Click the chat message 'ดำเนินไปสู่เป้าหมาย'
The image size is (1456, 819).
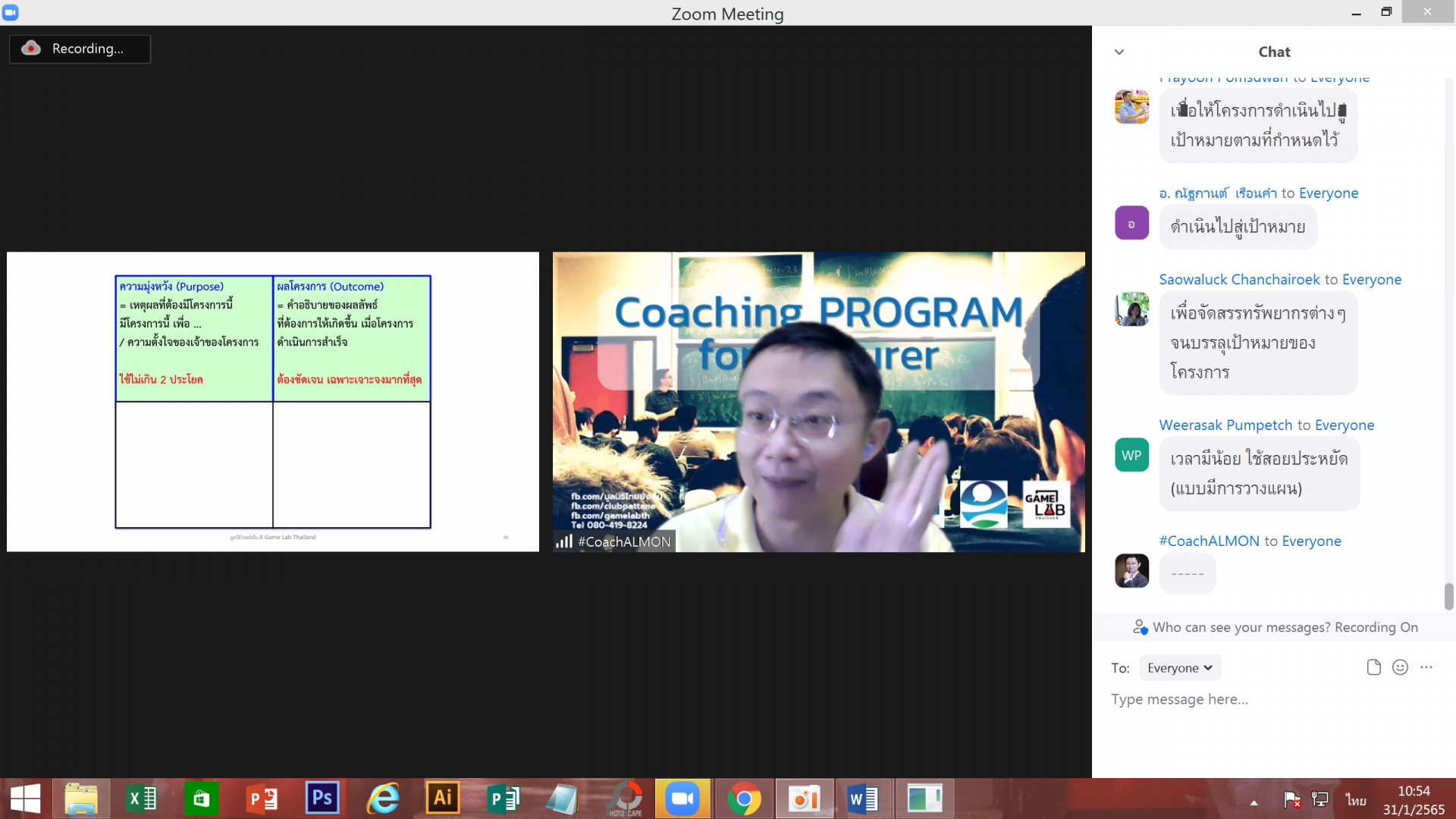point(1238,227)
